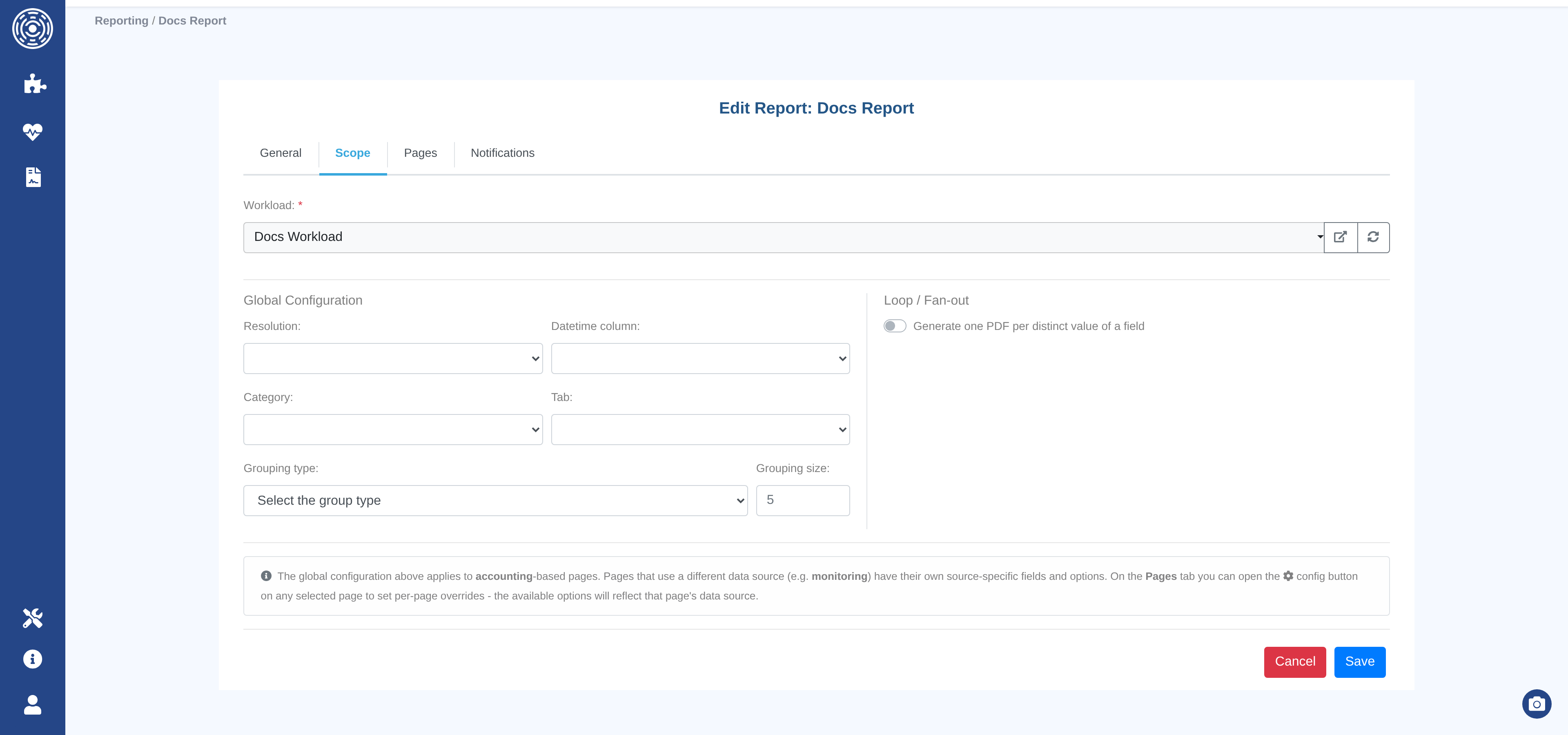The width and height of the screenshot is (1568, 735).
Task: Click the info circle sidebar icon
Action: point(32,659)
